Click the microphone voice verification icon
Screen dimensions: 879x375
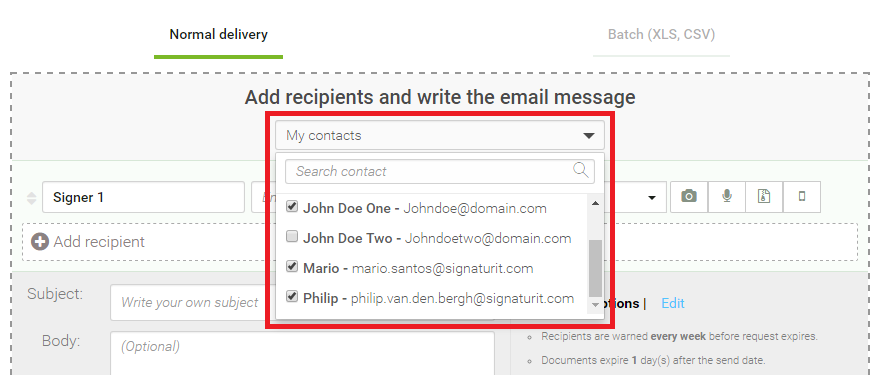pyautogui.click(x=727, y=197)
